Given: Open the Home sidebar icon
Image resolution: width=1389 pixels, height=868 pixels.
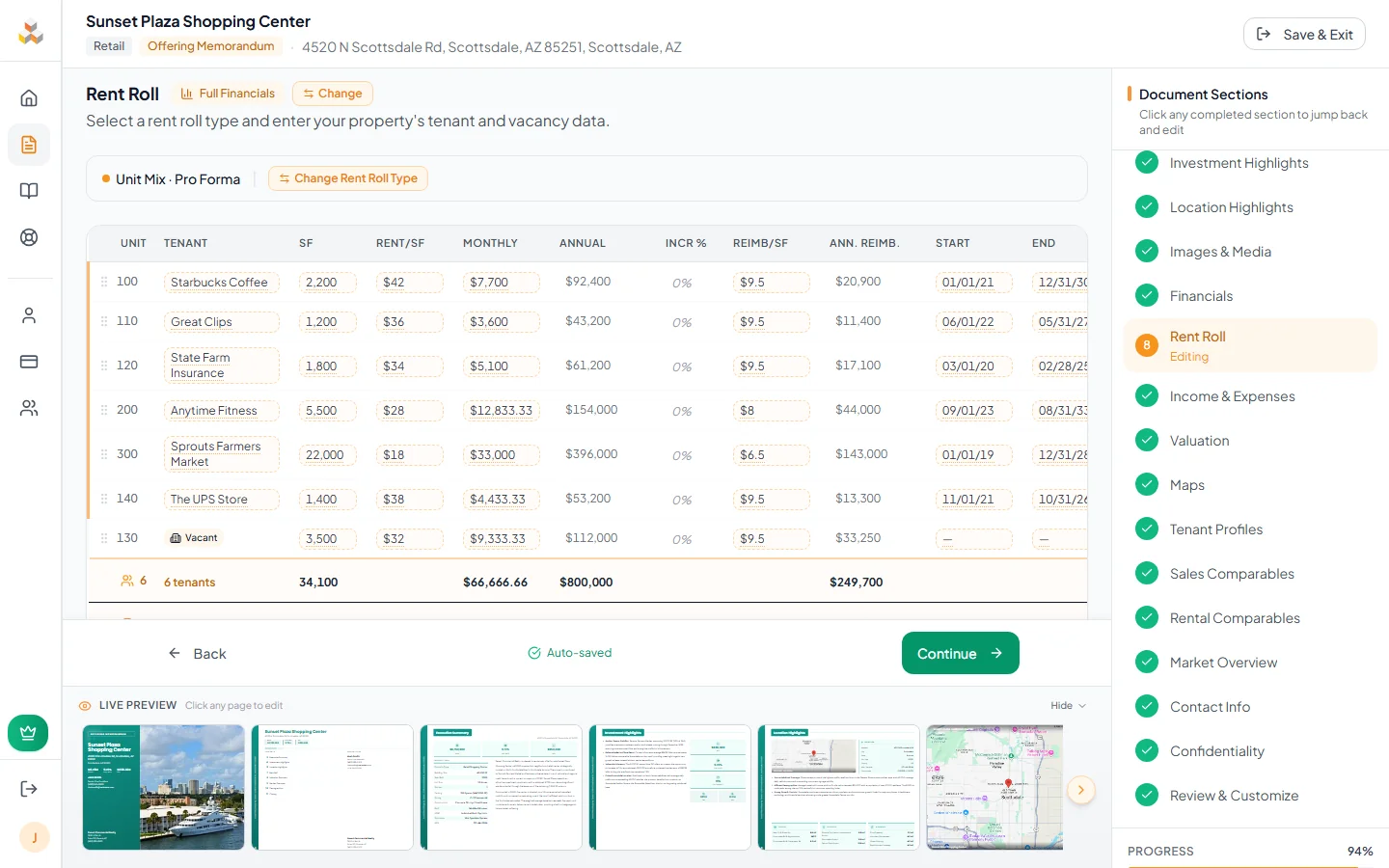Looking at the screenshot, I should (30, 97).
